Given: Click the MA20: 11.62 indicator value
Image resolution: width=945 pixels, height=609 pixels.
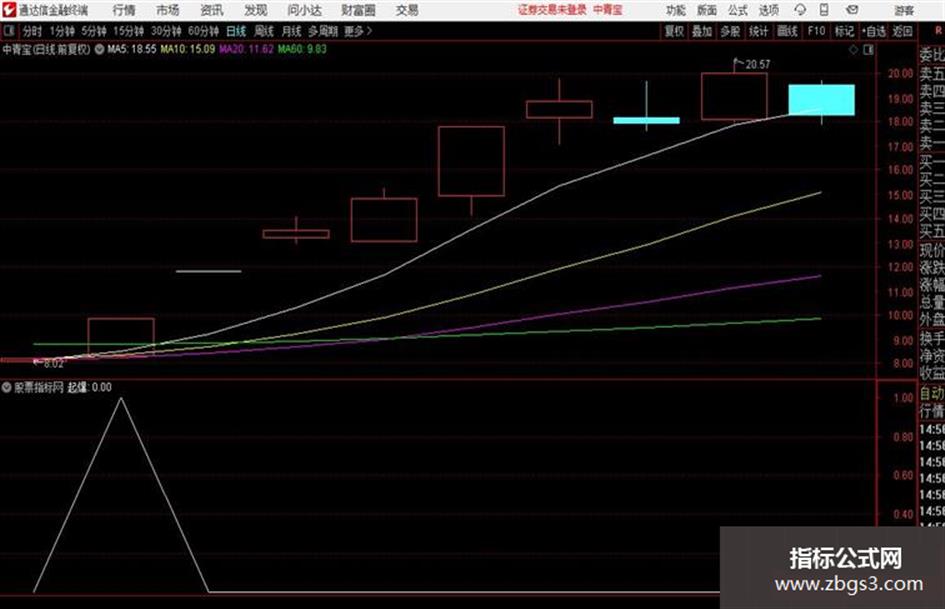Looking at the screenshot, I should click(246, 49).
